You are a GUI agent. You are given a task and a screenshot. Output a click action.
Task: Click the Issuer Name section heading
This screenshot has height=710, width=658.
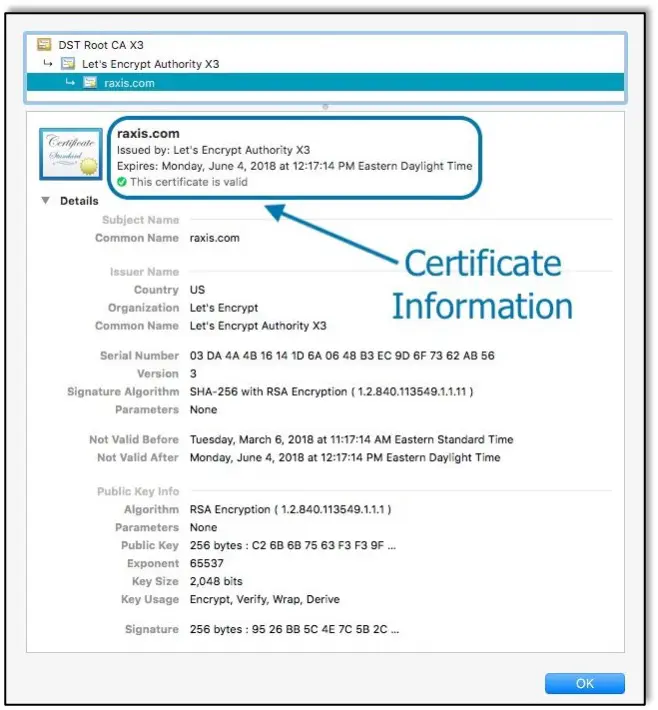(144, 272)
